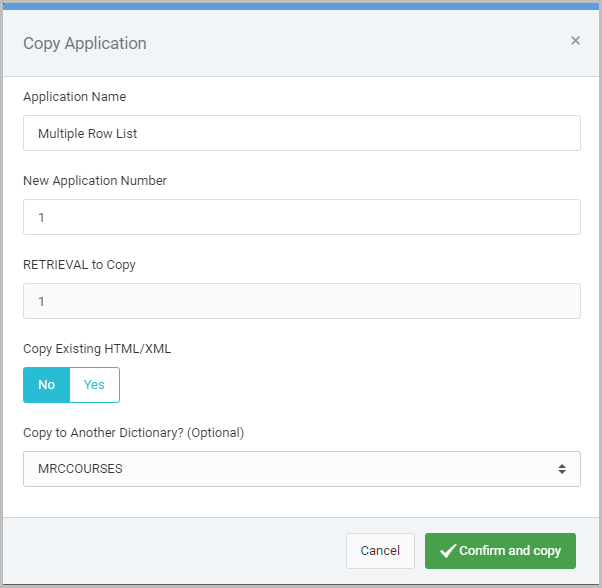Click the New Application Number label

pos(95,181)
